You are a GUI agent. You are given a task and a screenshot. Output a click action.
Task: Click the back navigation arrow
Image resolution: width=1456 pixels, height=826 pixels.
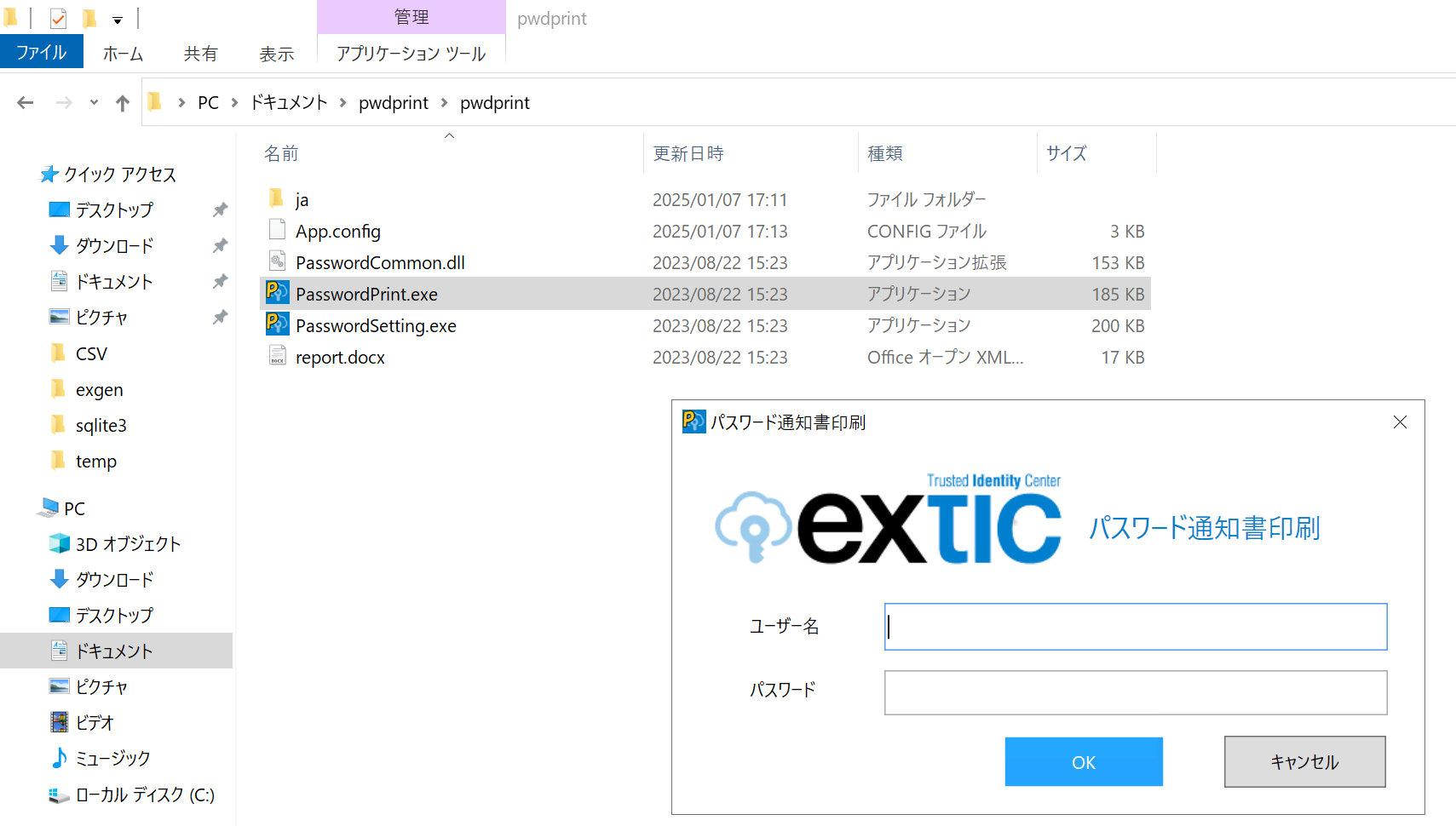coord(26,103)
